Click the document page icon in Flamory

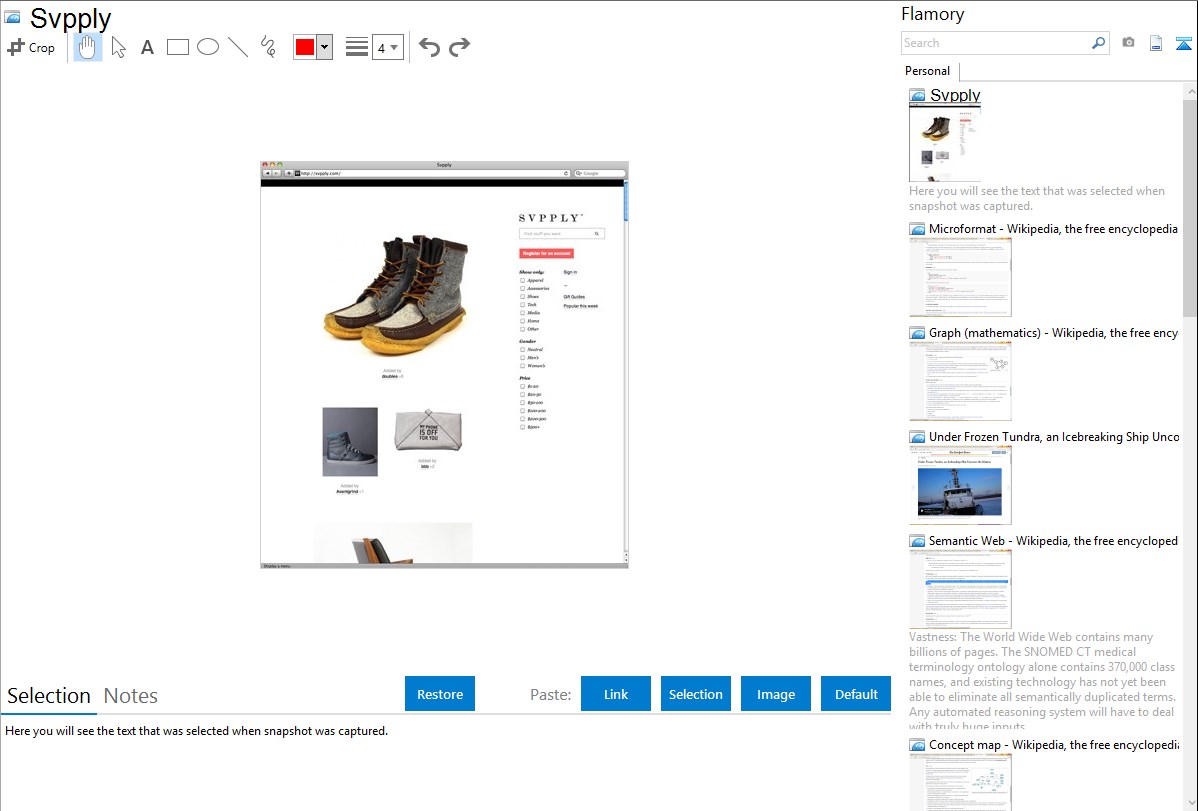[1156, 43]
